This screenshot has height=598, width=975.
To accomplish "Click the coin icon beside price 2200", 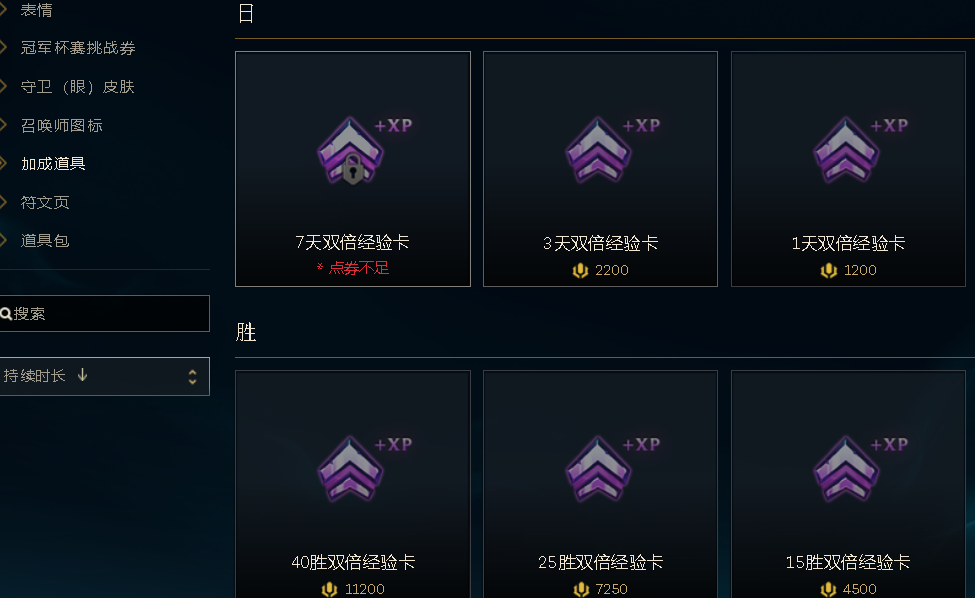I will click(580, 270).
